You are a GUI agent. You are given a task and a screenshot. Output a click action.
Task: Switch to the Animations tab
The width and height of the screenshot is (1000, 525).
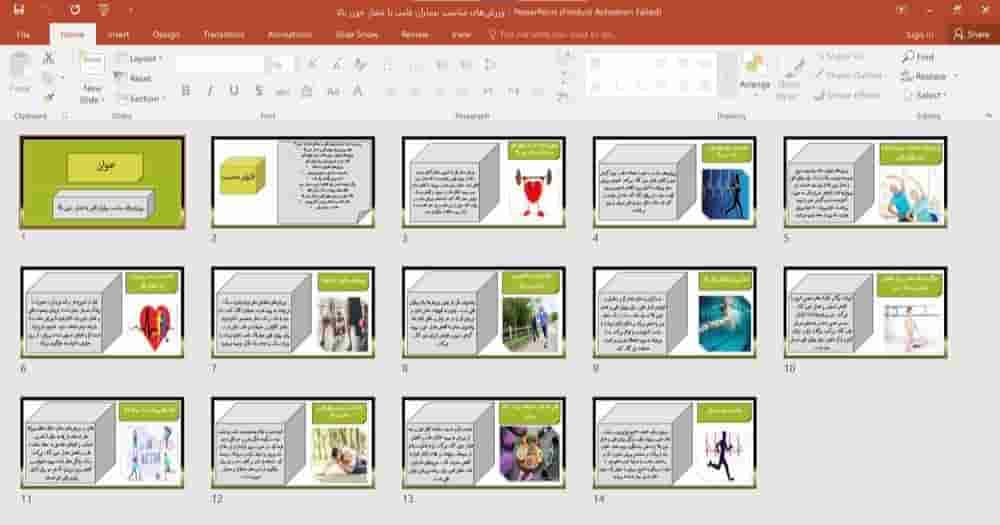click(290, 34)
